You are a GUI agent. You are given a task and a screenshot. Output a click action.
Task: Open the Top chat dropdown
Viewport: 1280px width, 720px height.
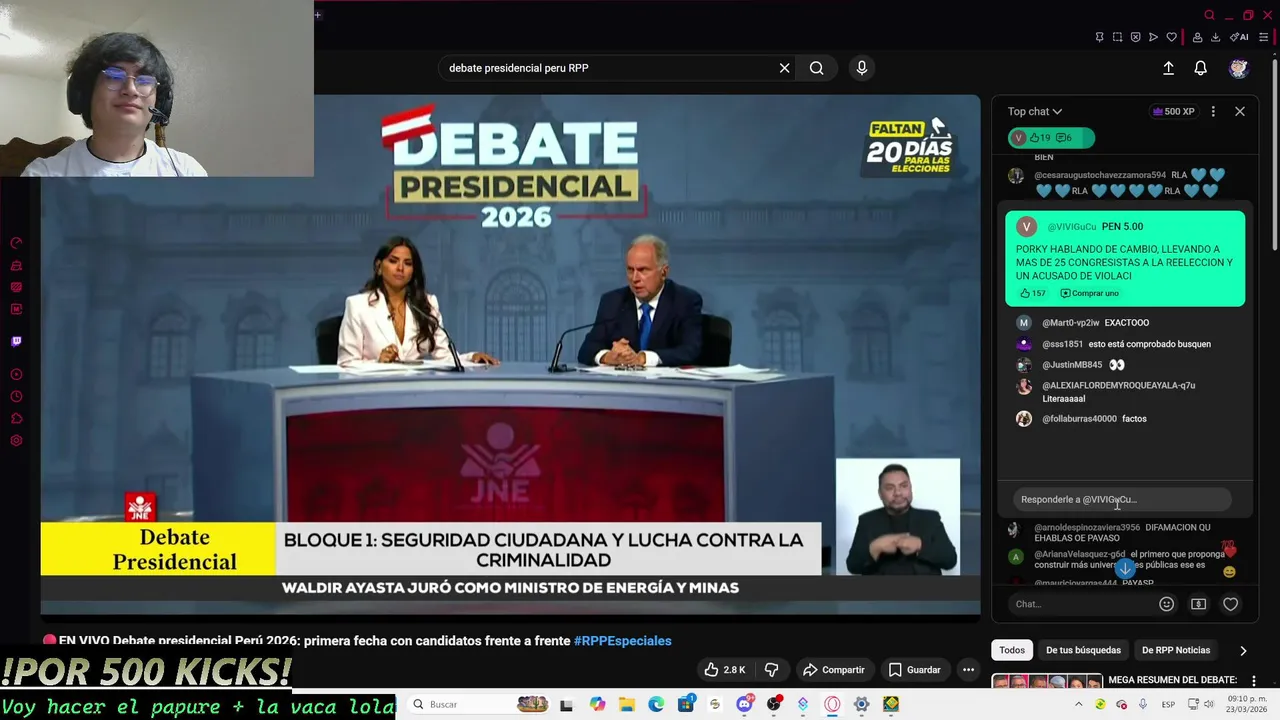1035,111
